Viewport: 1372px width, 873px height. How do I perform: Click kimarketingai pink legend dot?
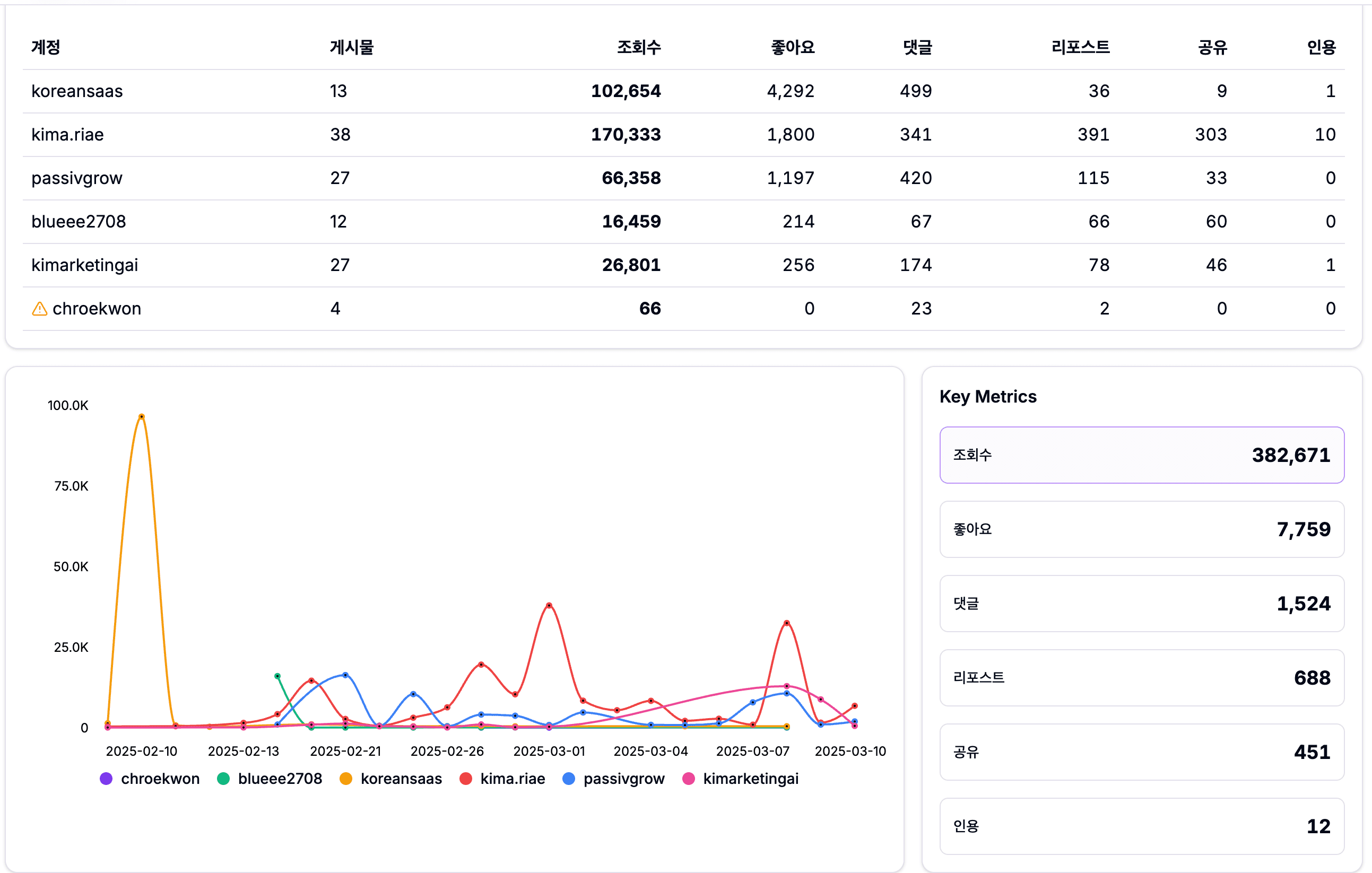pos(688,779)
